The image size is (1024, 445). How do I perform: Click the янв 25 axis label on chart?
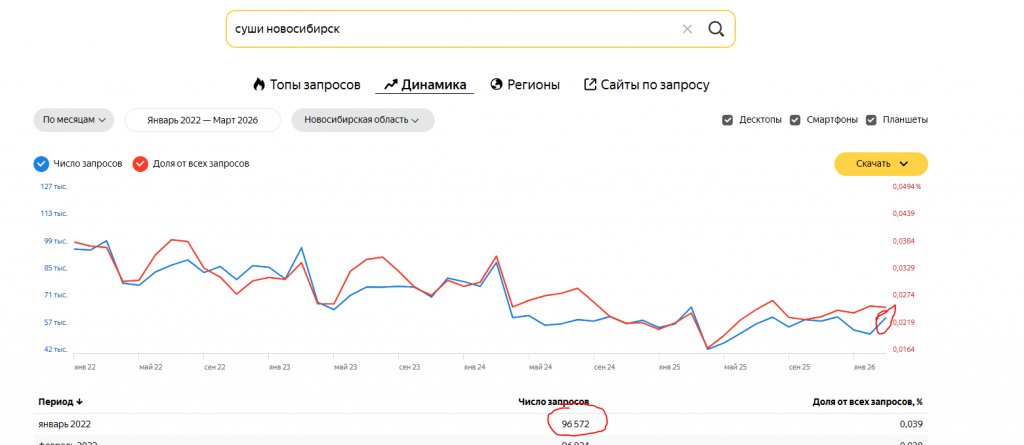pyautogui.click(x=669, y=367)
